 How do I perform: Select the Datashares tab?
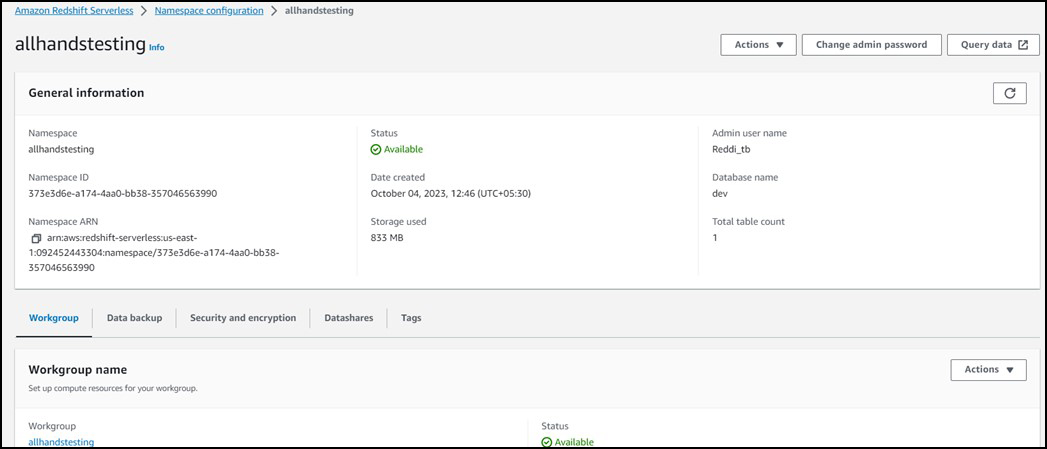pos(348,318)
